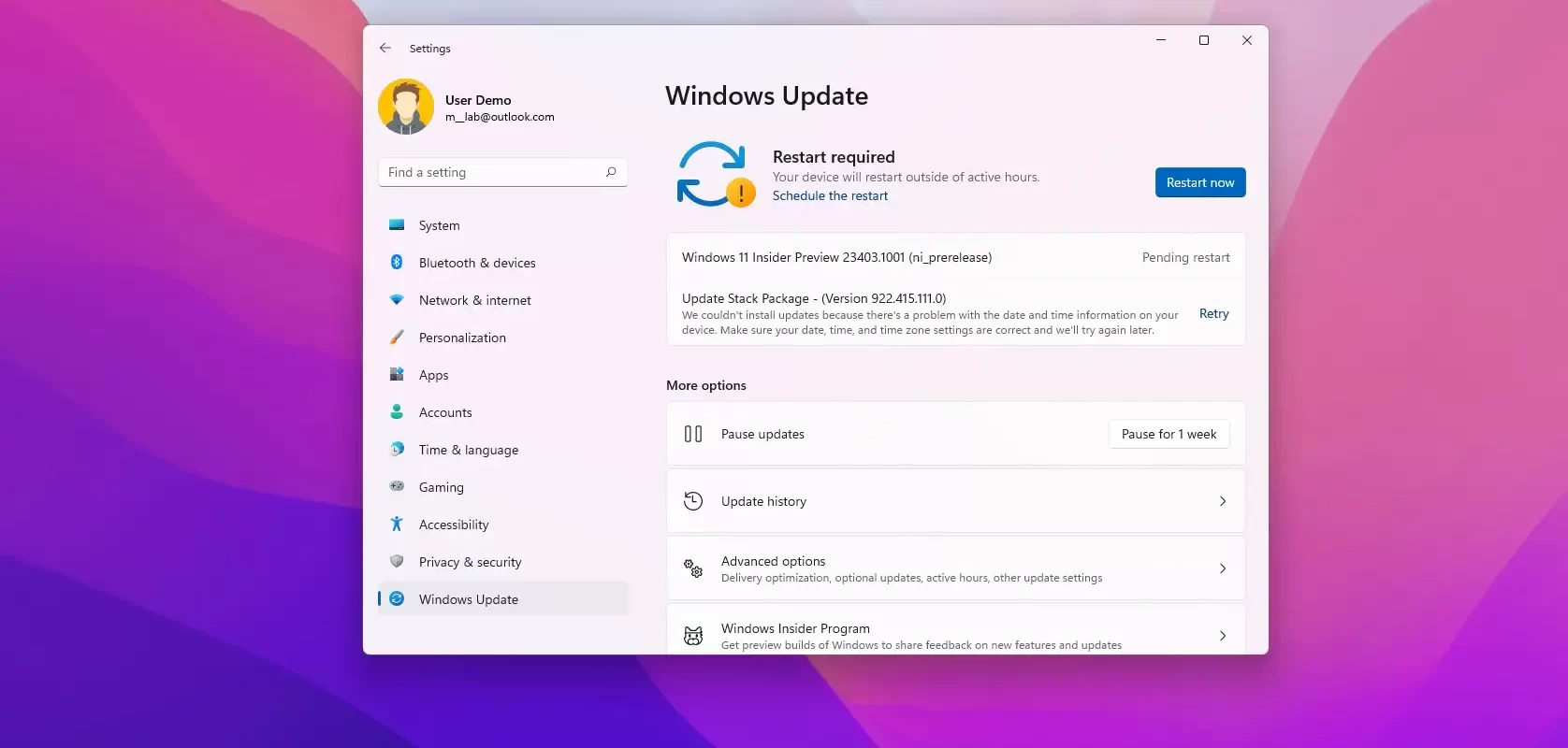Click the System monitor icon
The image size is (1568, 748).
397,225
